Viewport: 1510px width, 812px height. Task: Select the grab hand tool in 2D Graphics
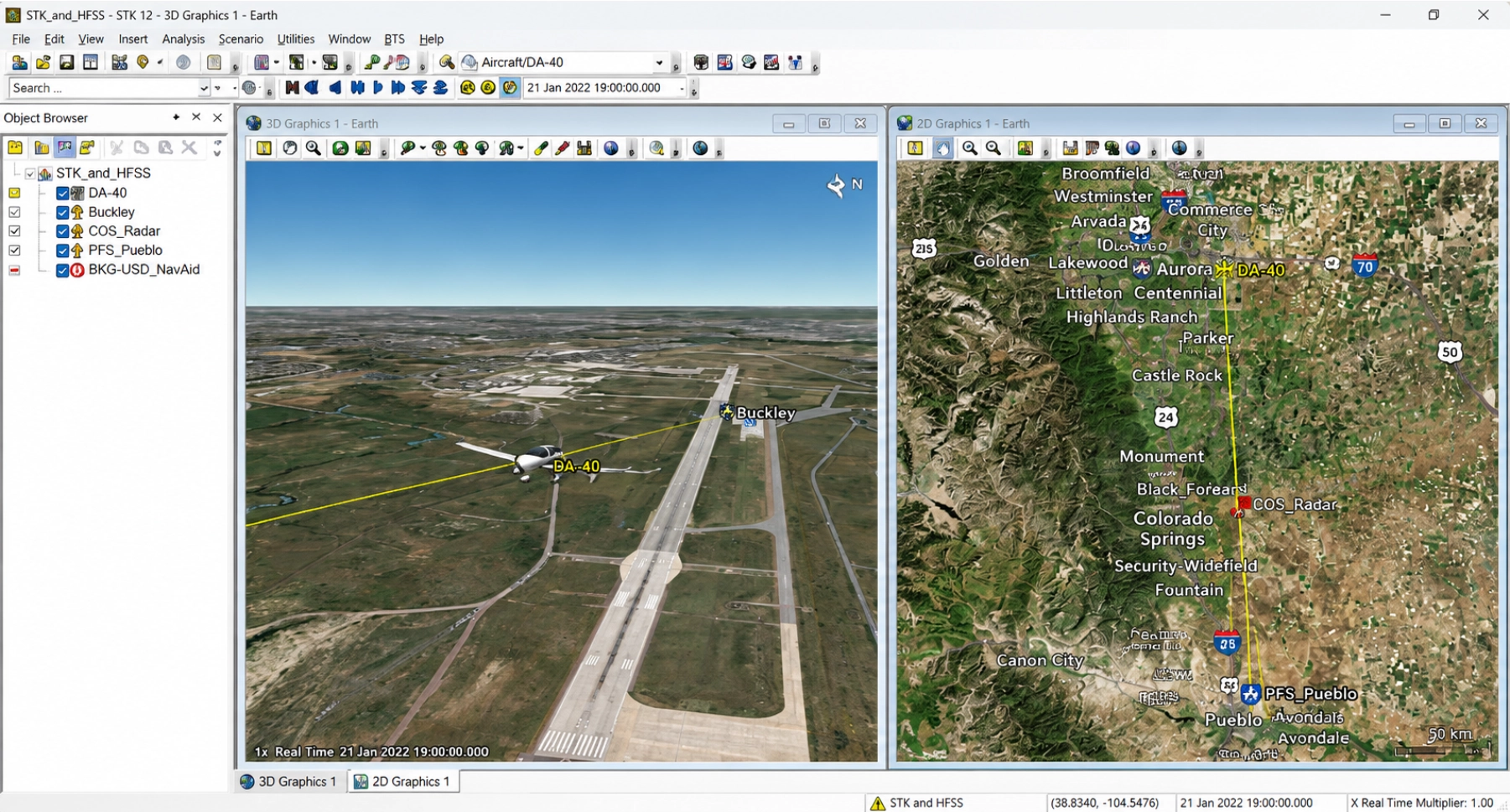pos(943,148)
